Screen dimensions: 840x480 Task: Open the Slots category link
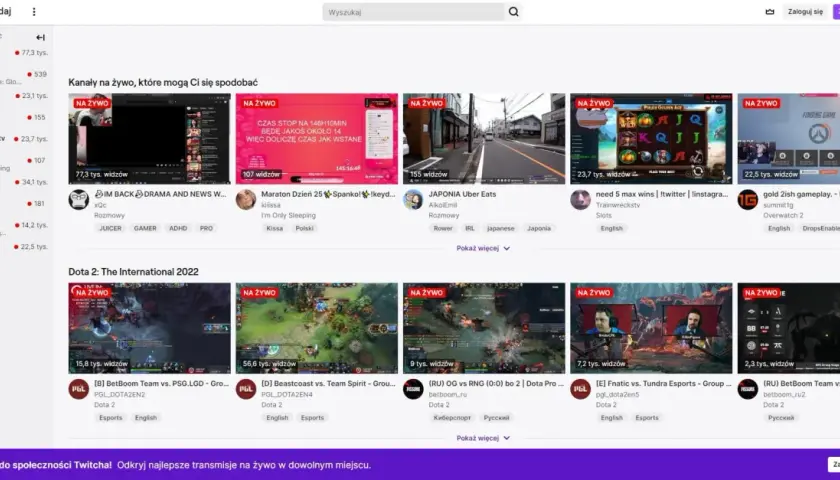pyautogui.click(x=603, y=215)
